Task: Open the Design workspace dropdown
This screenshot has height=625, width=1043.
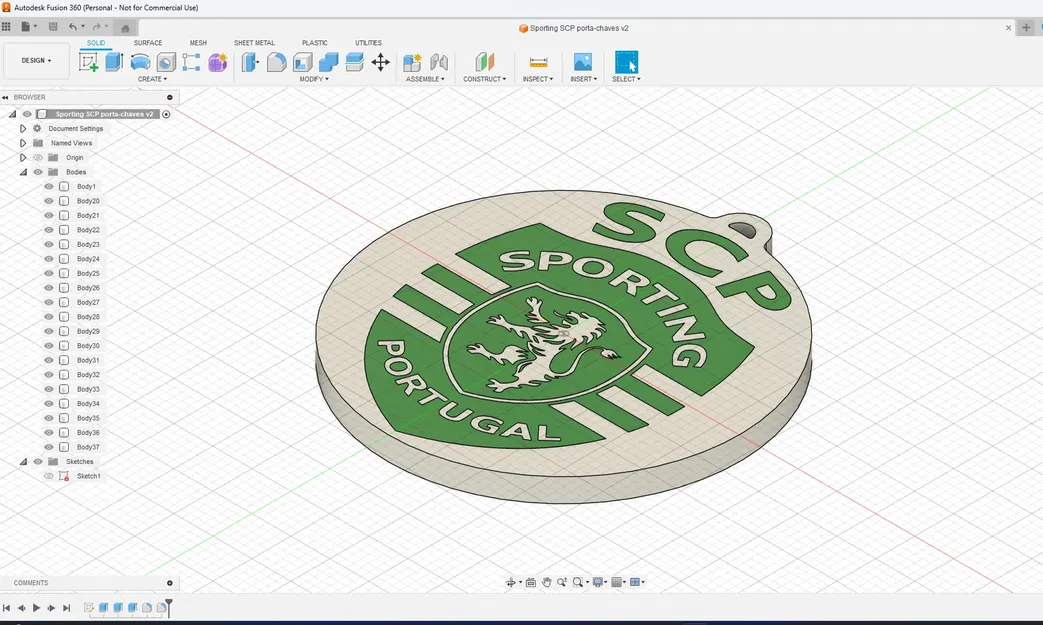Action: click(36, 60)
